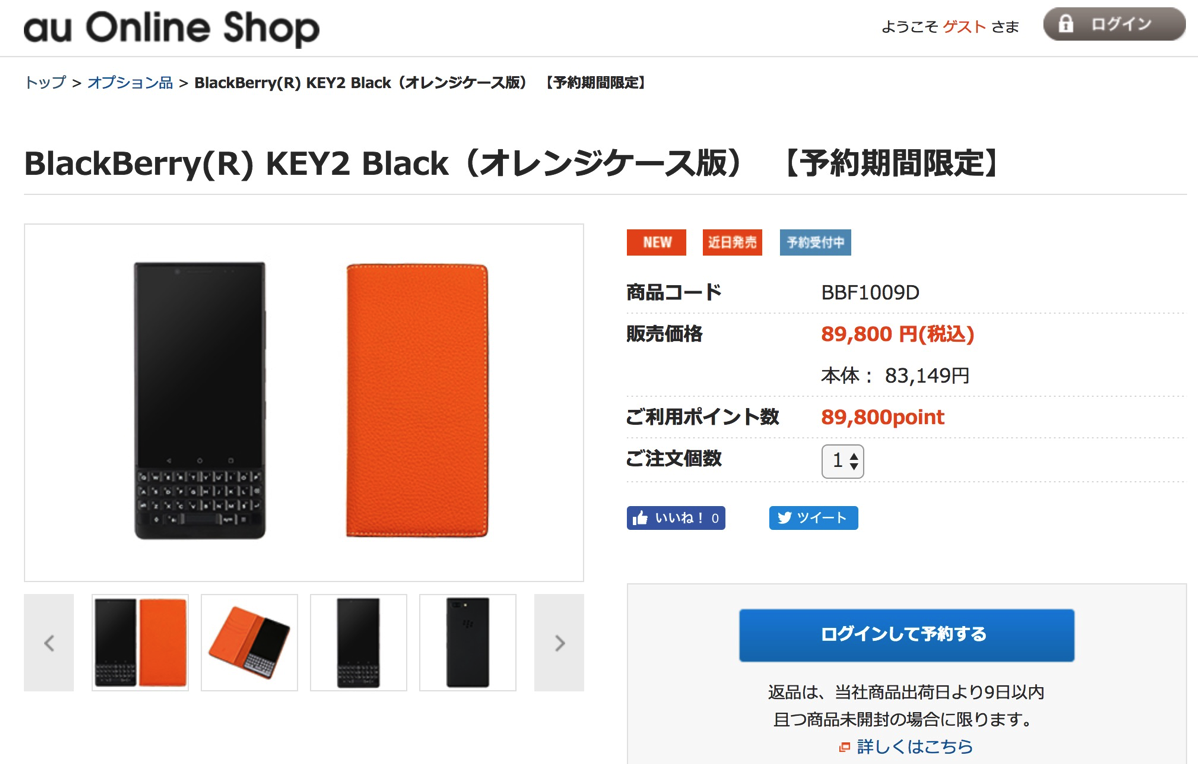Open the ご注文個数 quantity dropdown
This screenshot has height=764, width=1198.
point(842,461)
